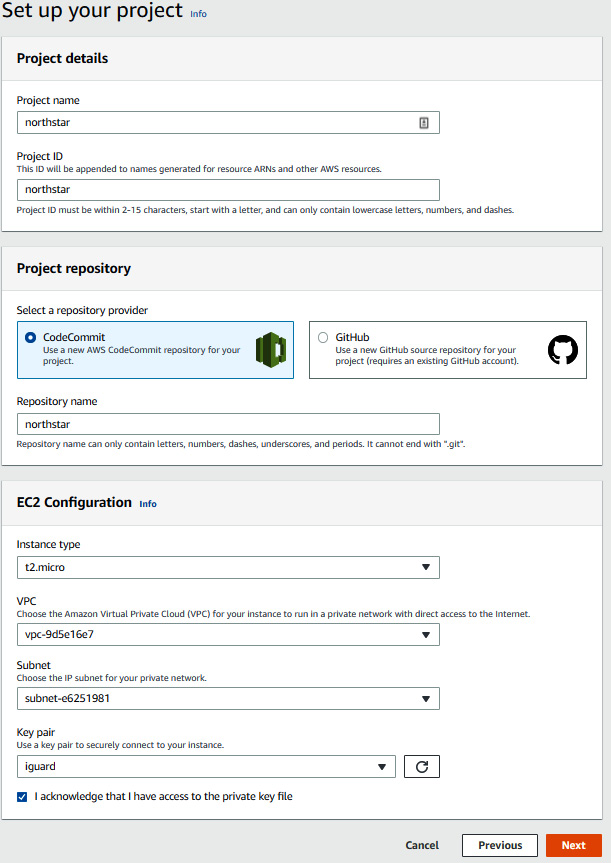Click the Cancel link
This screenshot has height=863, width=611.
(422, 845)
